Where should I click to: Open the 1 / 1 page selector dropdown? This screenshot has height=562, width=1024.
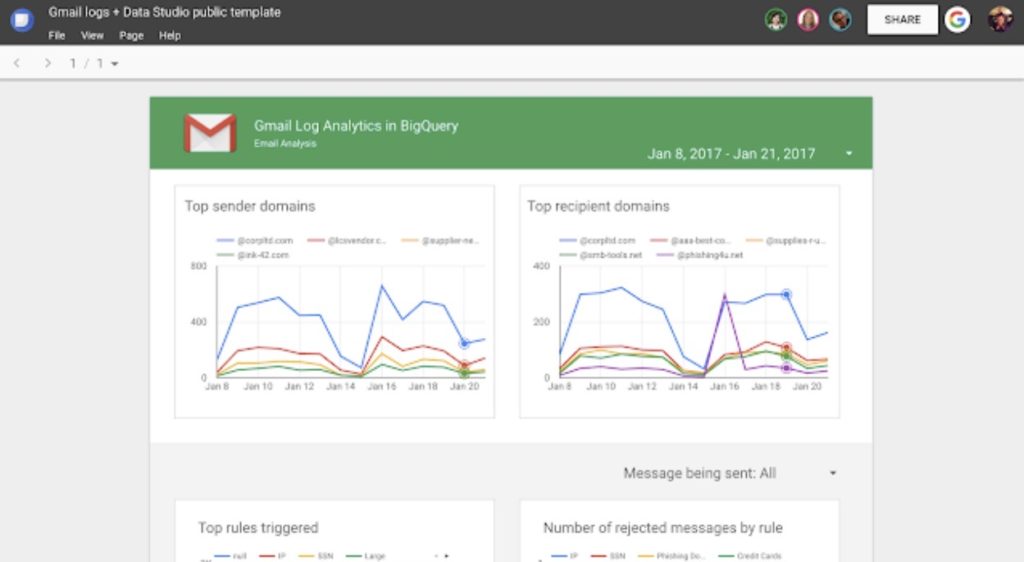[94, 63]
